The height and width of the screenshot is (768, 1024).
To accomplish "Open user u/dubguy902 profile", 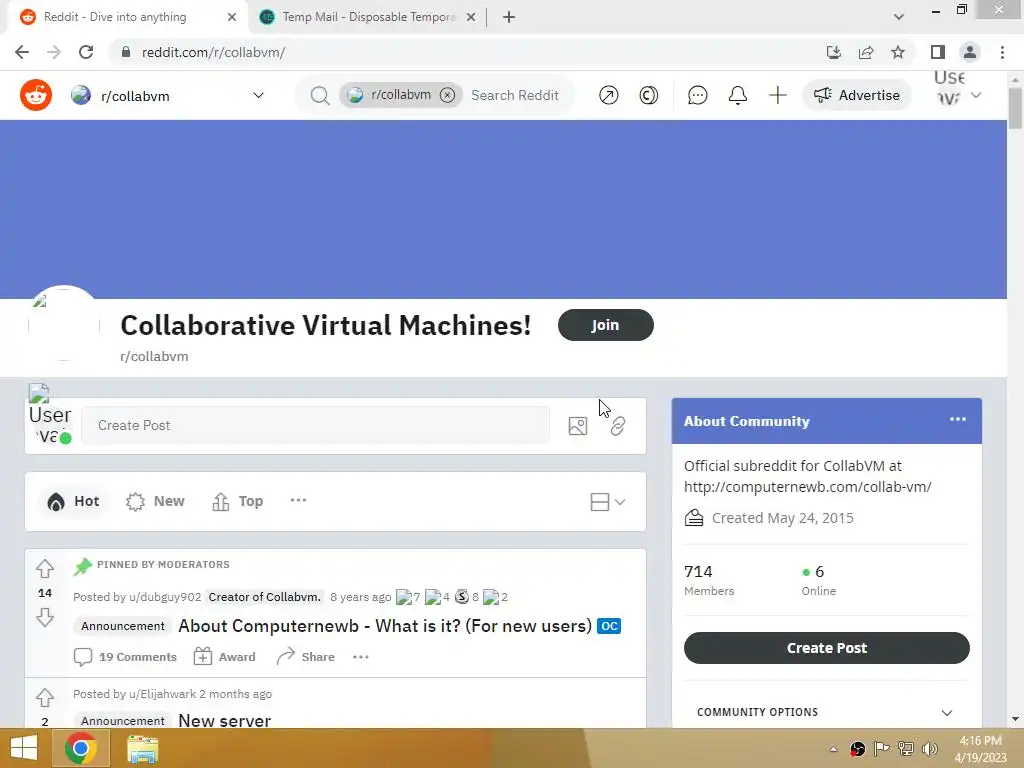I will tap(165, 597).
